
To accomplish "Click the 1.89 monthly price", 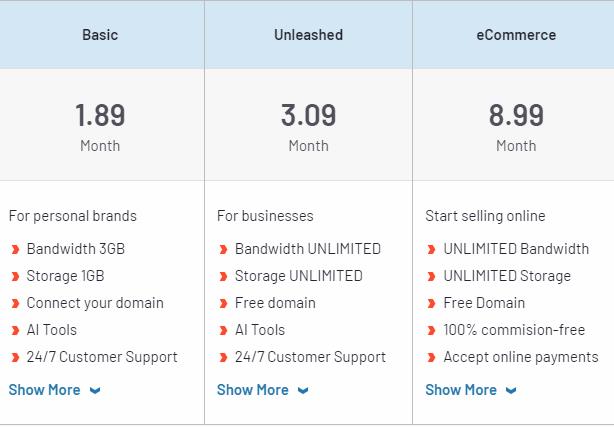I will tap(100, 115).
